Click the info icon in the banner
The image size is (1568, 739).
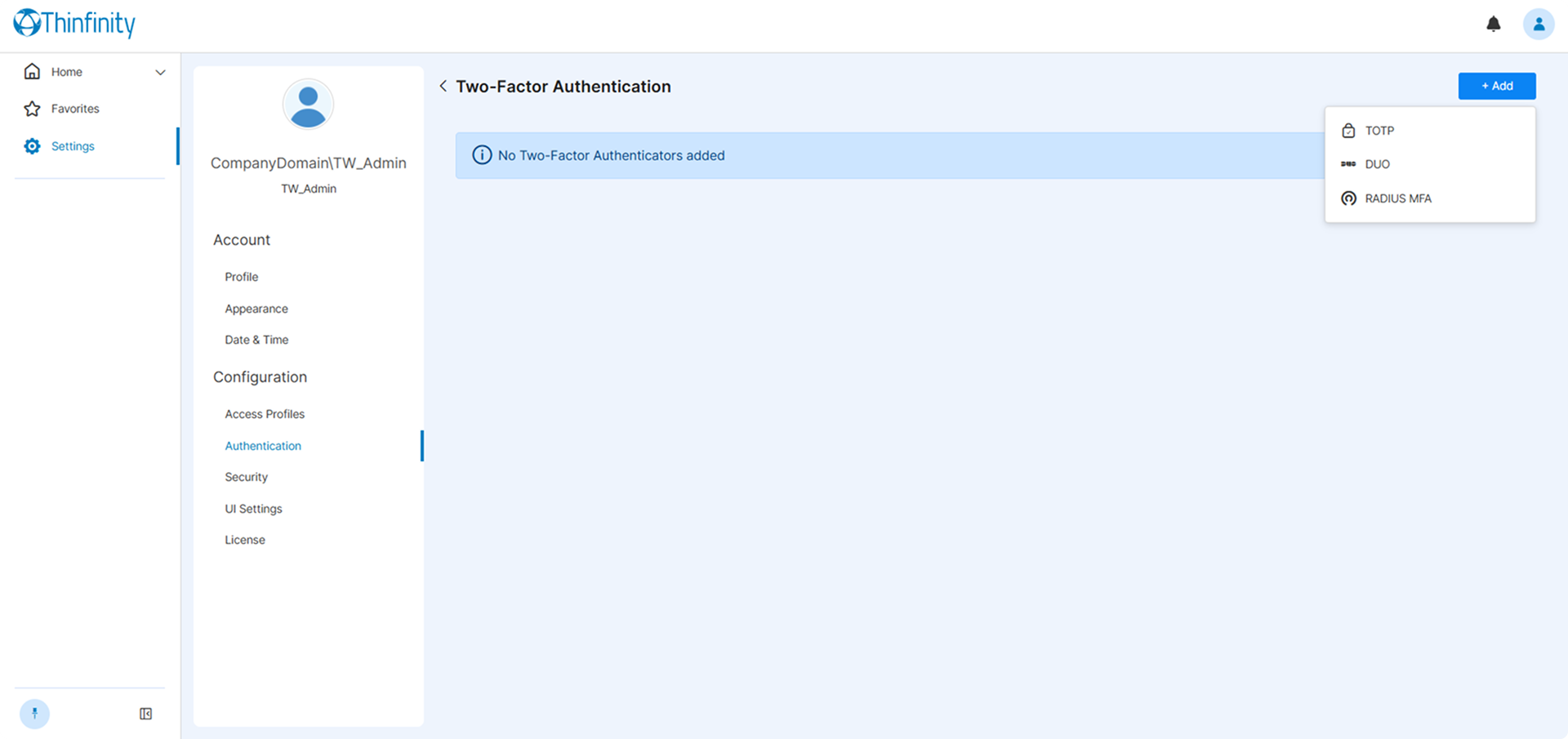(482, 155)
